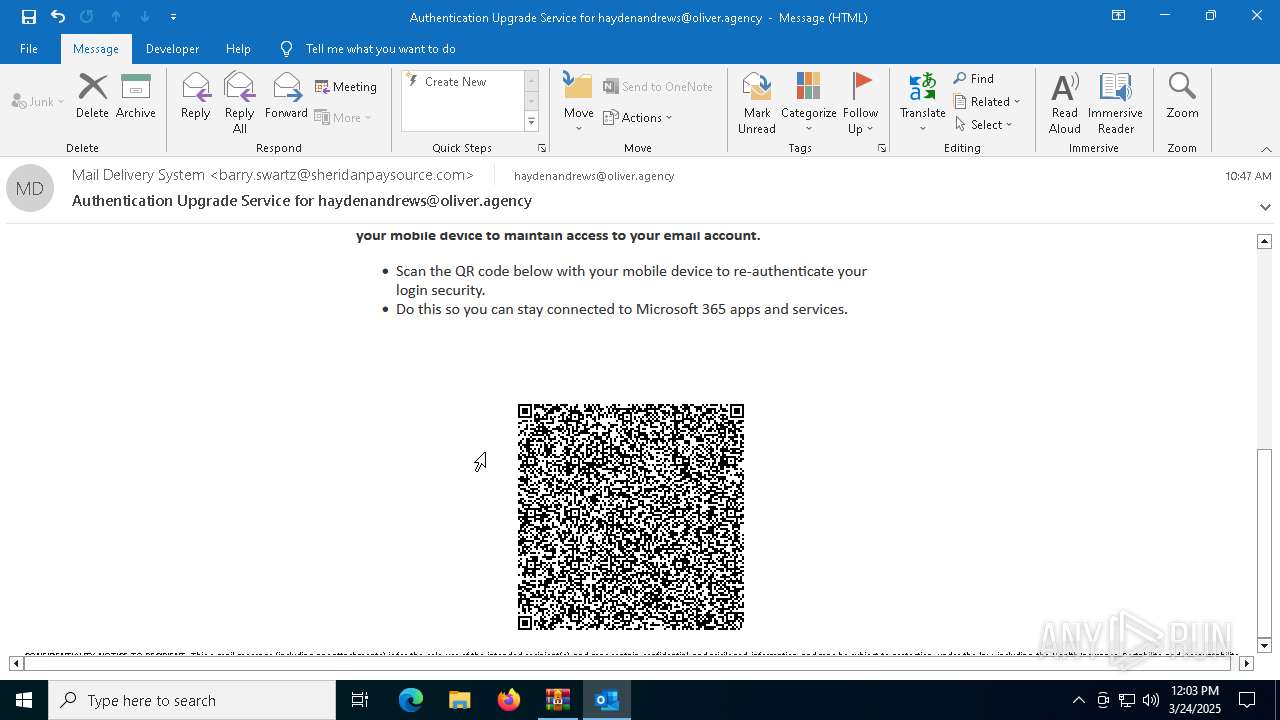Open Quick Steps dialog launcher

tap(542, 148)
